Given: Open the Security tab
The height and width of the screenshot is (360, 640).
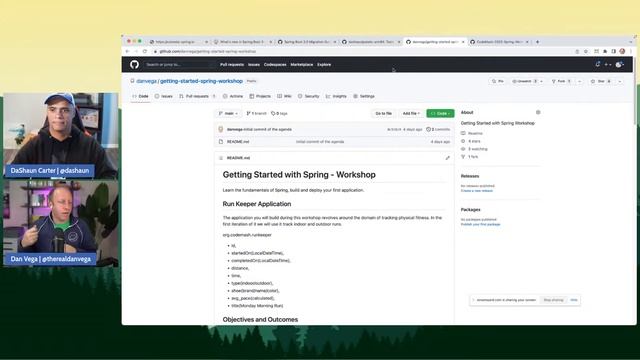Looking at the screenshot, I should click(308, 96).
